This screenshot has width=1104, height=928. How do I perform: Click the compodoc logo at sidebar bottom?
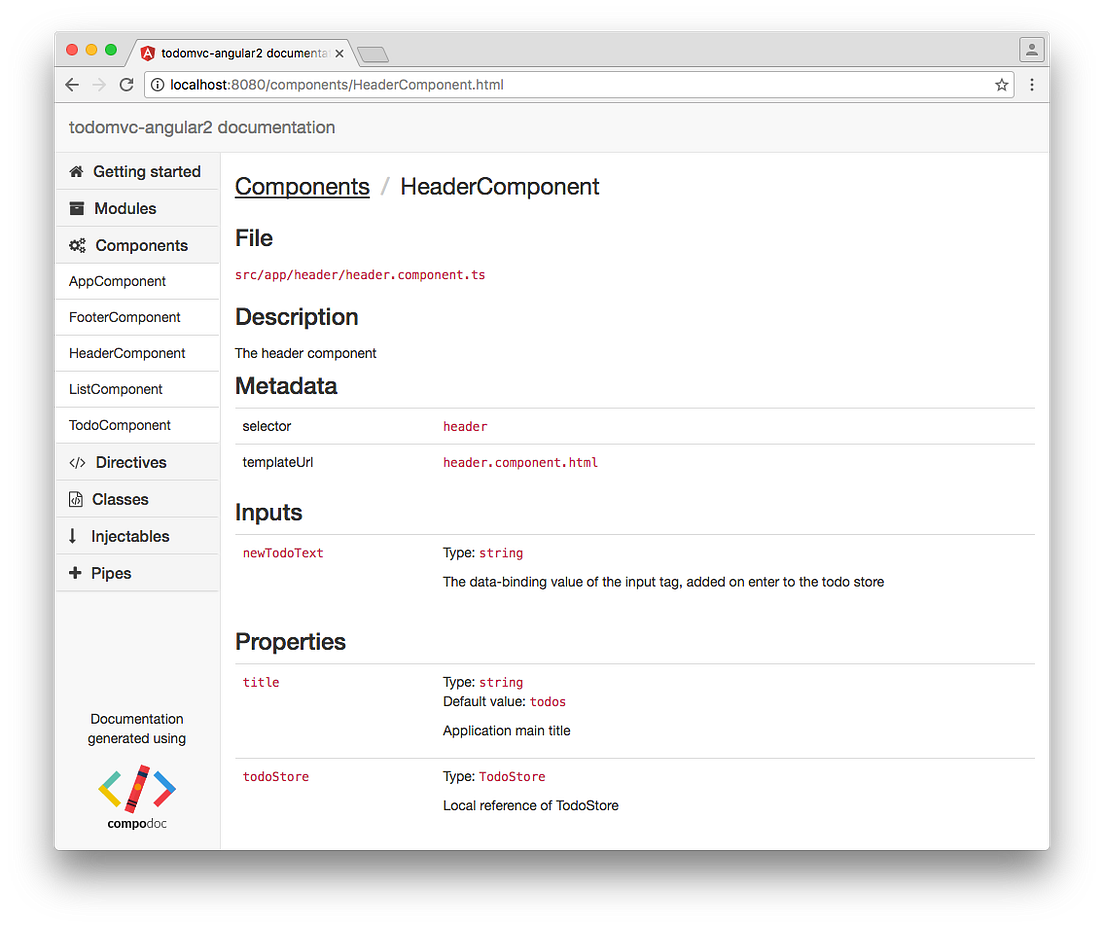(x=137, y=790)
